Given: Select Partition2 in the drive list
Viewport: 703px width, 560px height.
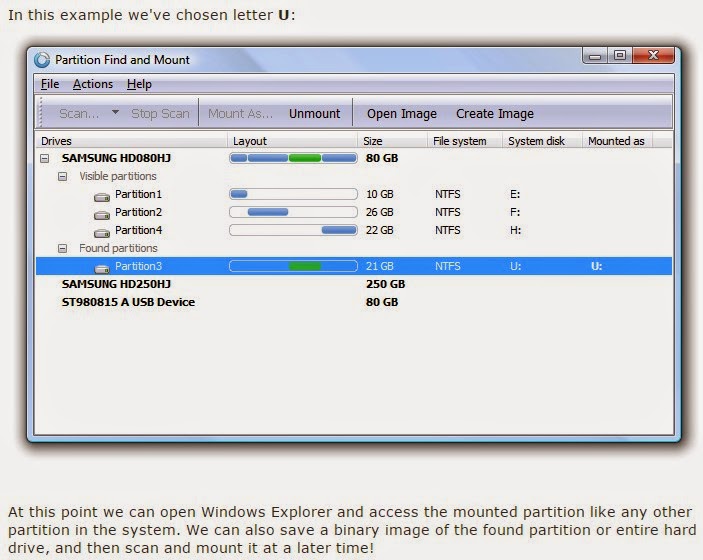Looking at the screenshot, I should [x=138, y=212].
